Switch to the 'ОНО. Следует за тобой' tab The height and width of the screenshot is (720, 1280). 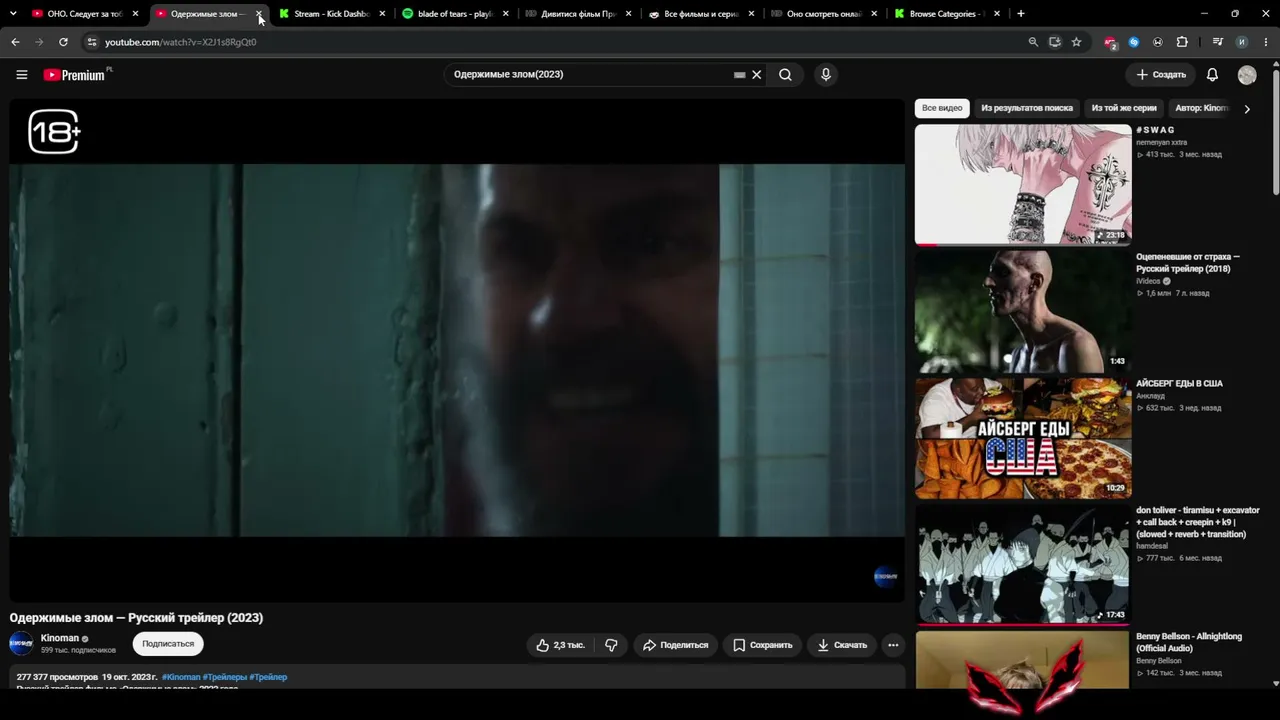(86, 14)
